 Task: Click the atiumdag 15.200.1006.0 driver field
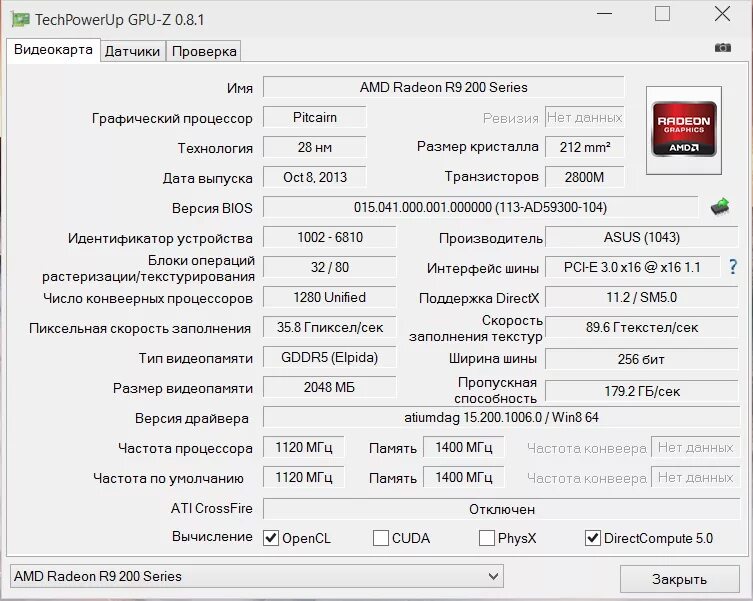coord(501,417)
